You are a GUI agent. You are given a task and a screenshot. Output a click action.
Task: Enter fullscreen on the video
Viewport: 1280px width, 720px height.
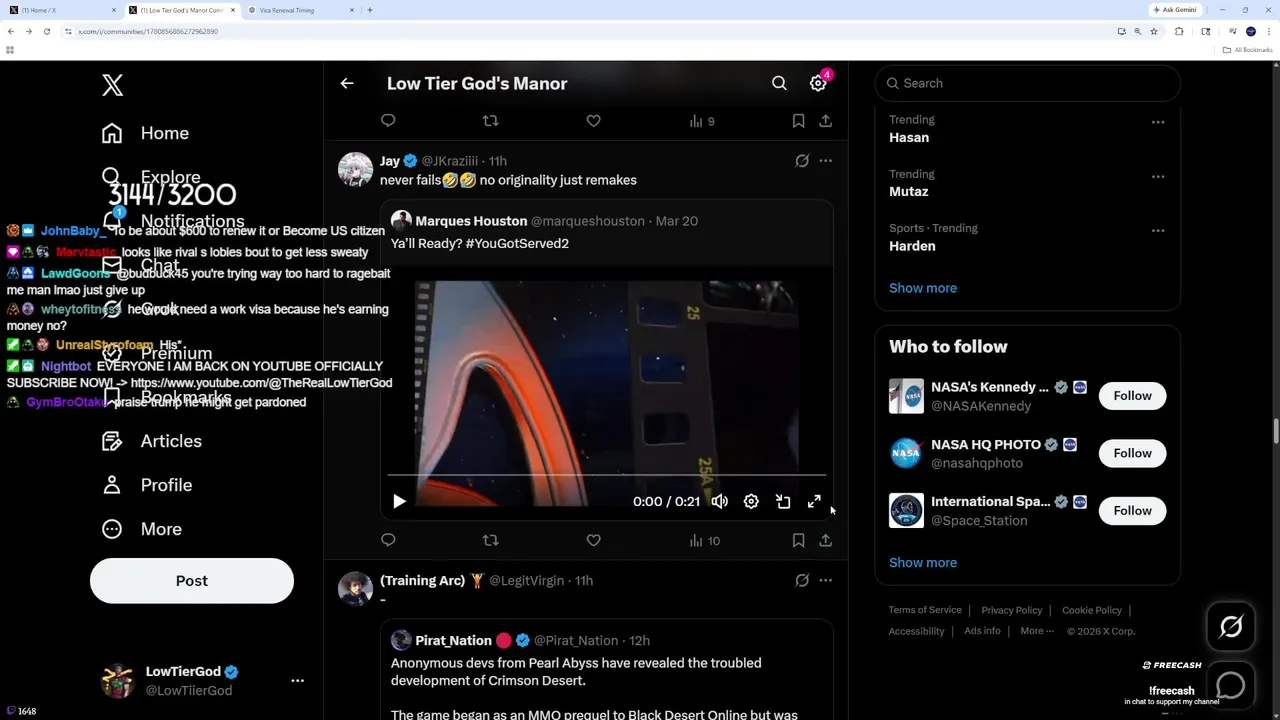coord(814,502)
